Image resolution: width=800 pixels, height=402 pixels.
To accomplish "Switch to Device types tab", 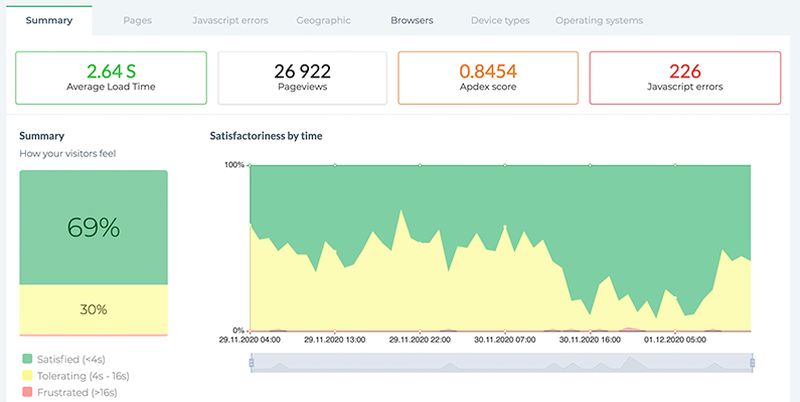I will click(500, 20).
